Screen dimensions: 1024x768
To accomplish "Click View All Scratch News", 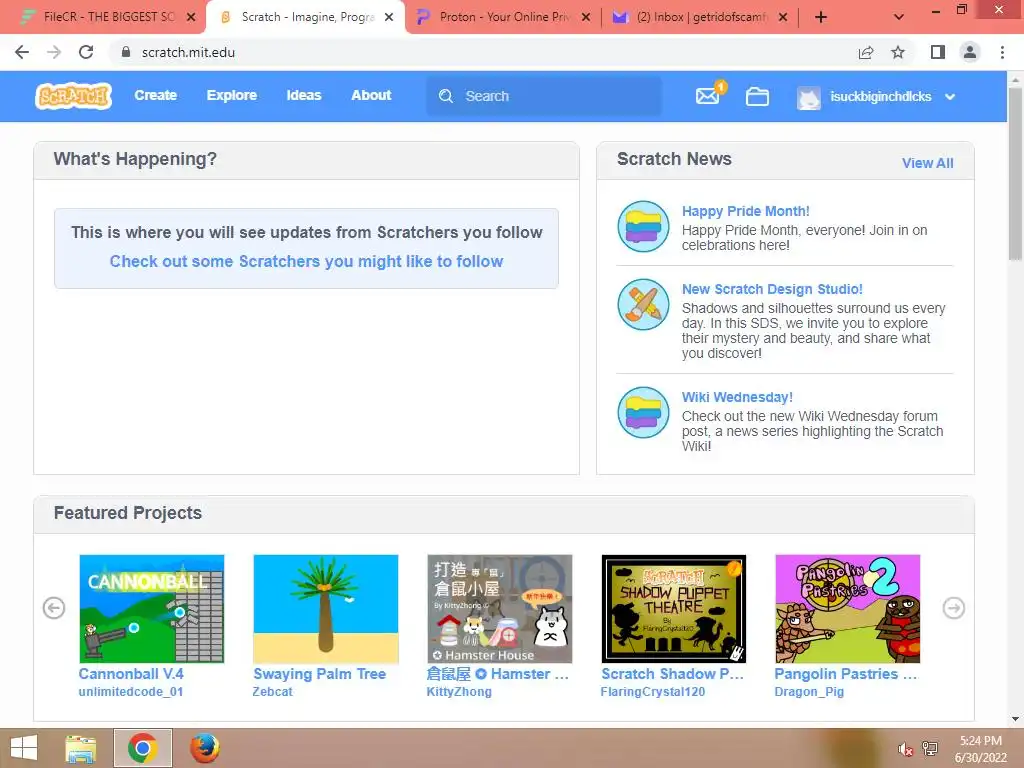I will [x=927, y=163].
